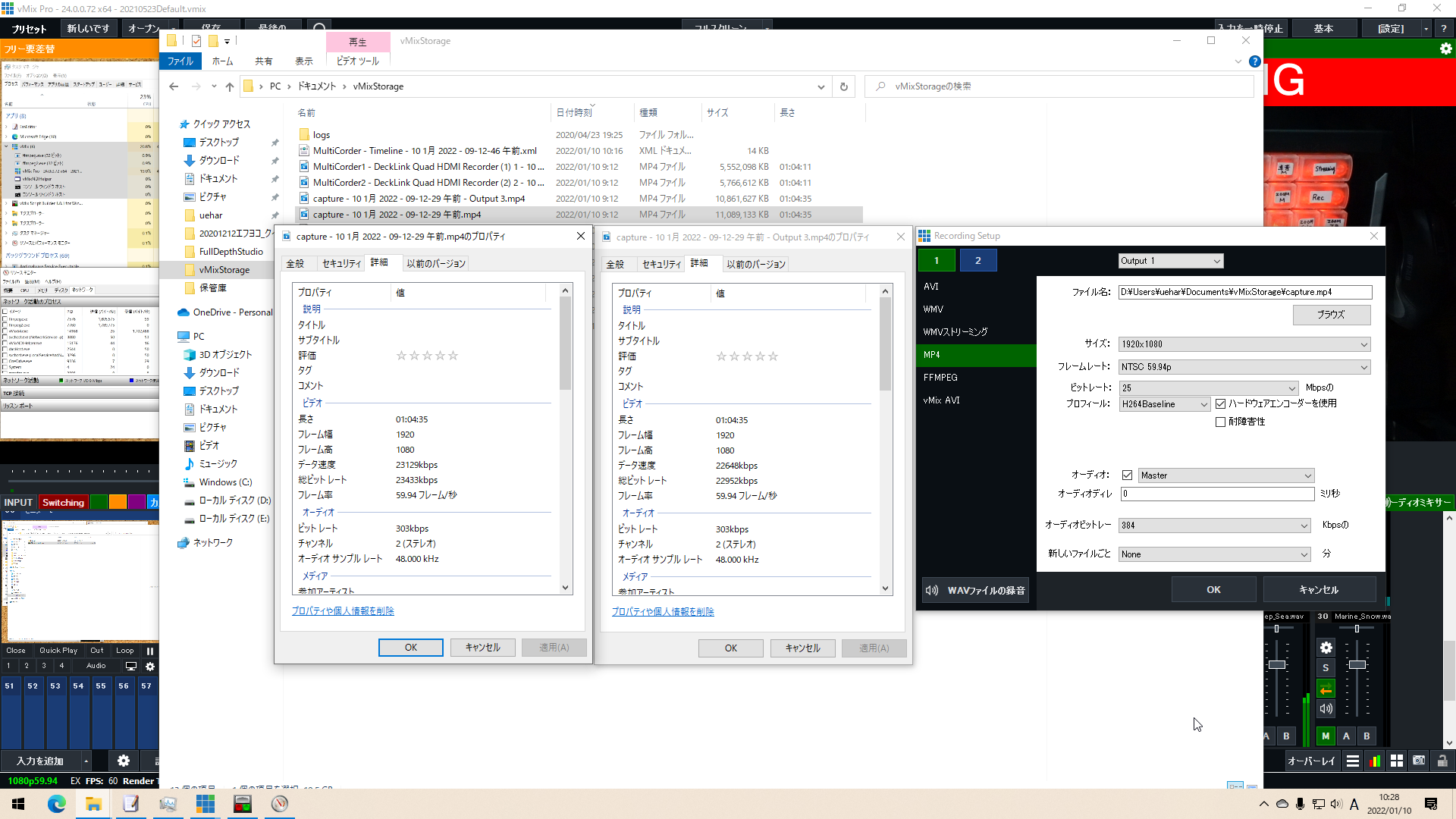Click speaker mute icon on Marine_Snow channel
The image size is (1456, 819).
tap(1326, 709)
